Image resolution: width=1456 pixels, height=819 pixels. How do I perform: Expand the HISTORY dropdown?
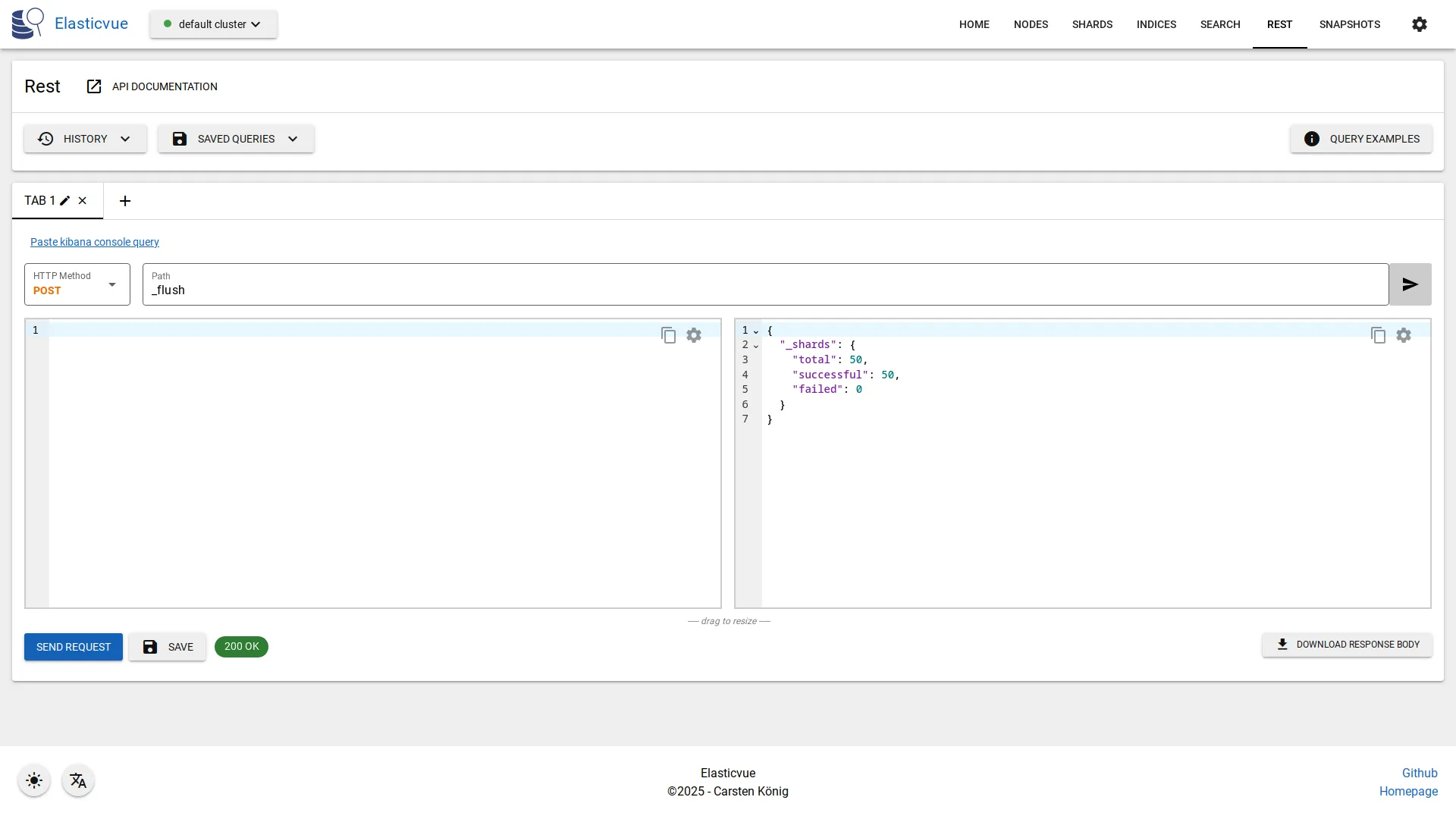coord(85,139)
